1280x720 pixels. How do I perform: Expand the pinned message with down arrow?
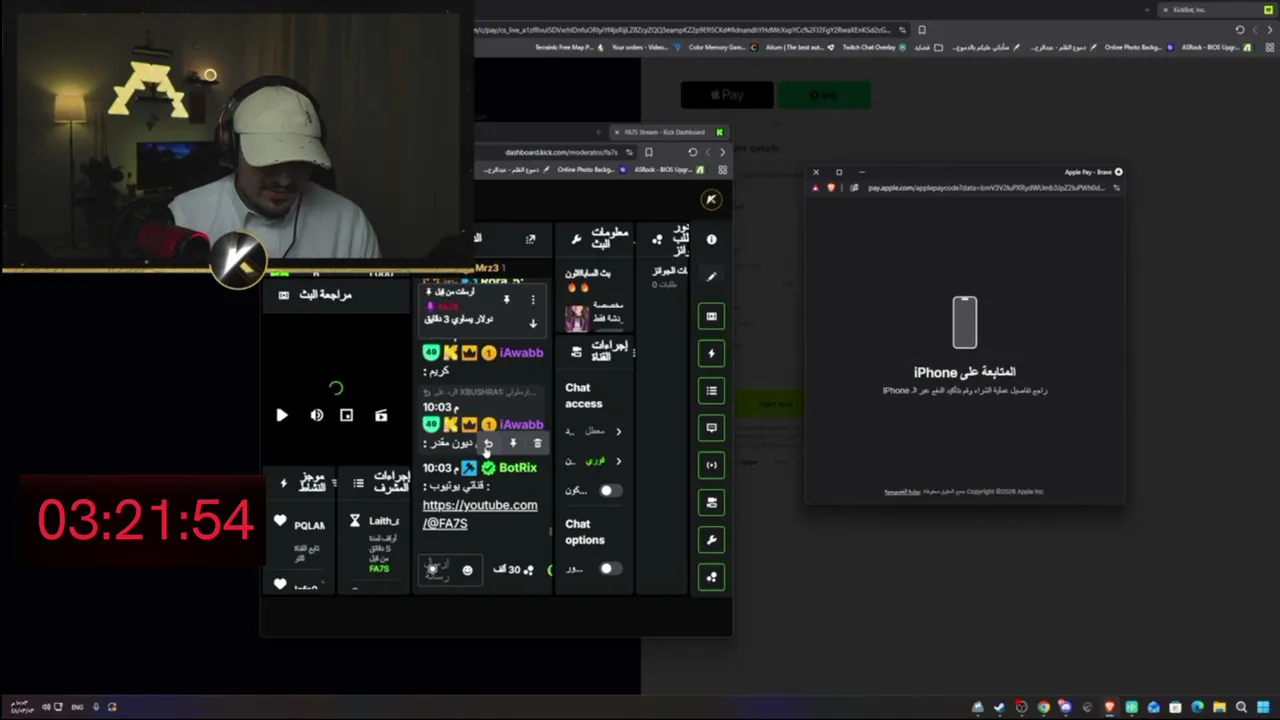(x=533, y=323)
